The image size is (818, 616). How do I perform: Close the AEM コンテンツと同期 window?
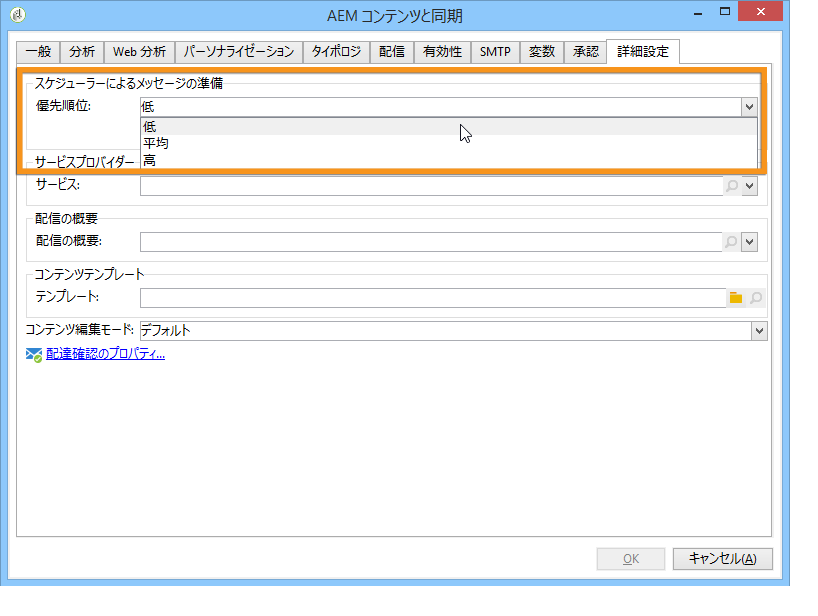point(761,11)
